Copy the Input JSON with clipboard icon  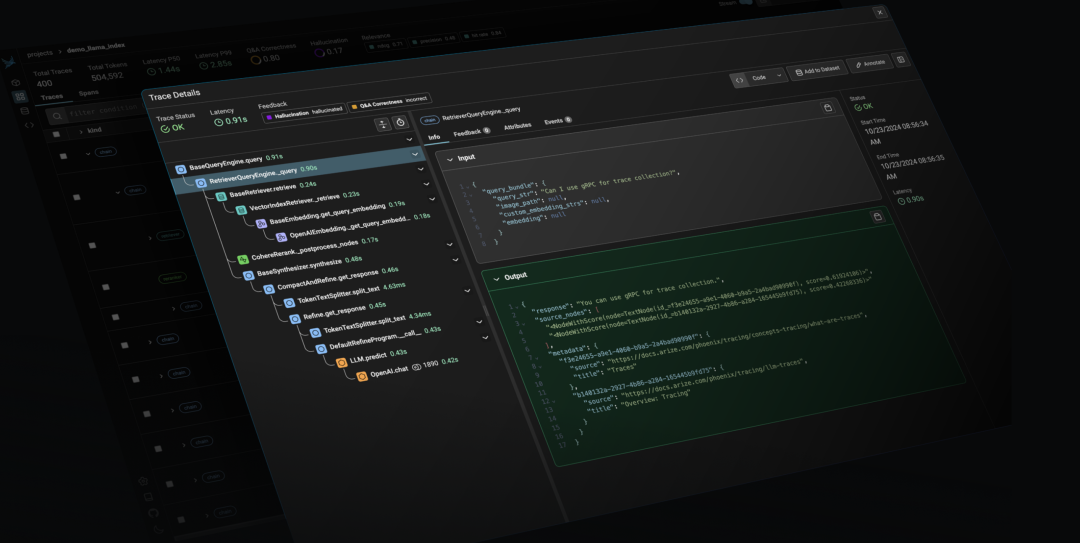pos(828,107)
